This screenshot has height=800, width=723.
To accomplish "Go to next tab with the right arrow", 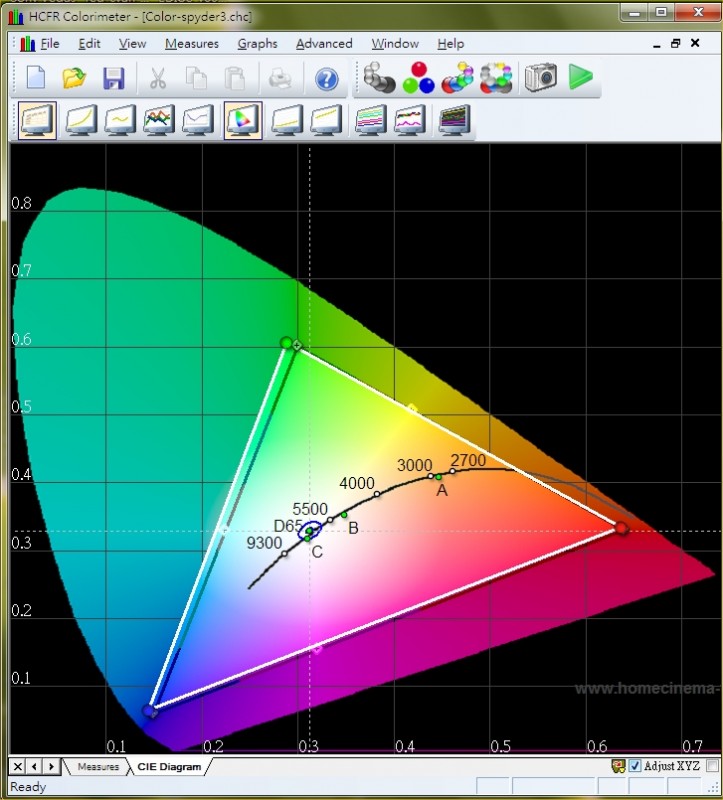I will tap(51, 766).
